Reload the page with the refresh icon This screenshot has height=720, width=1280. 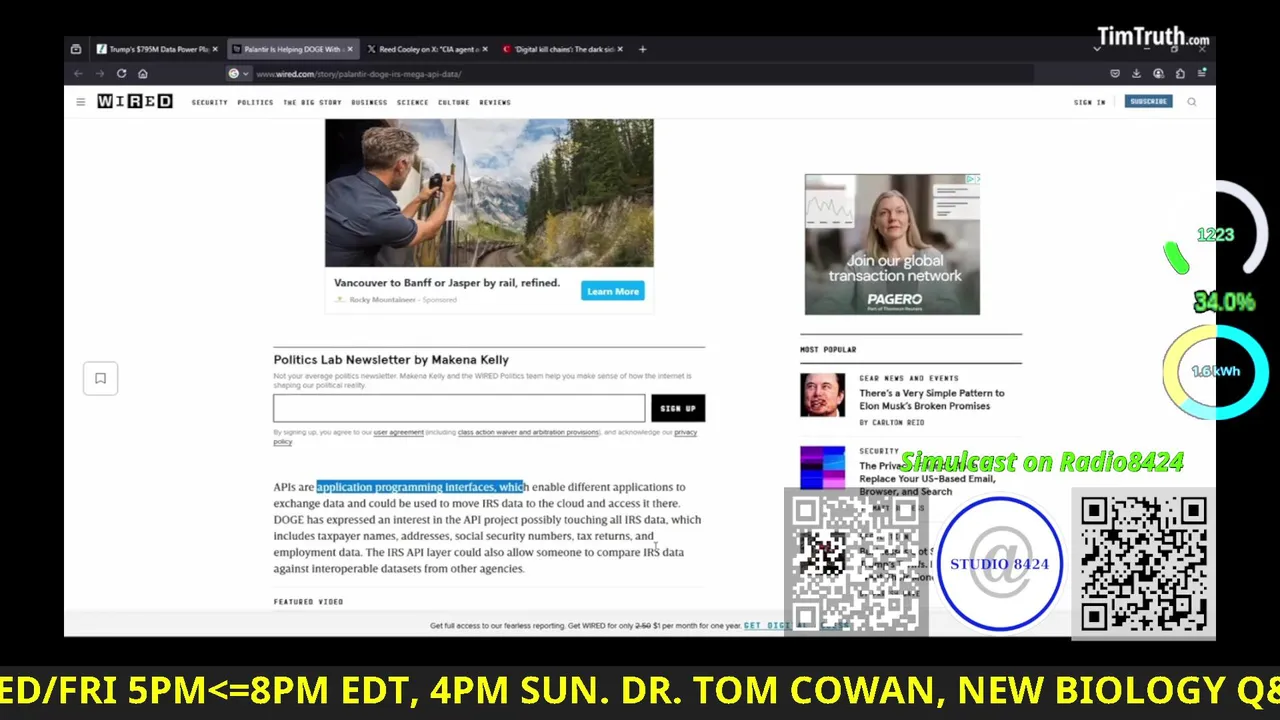[121, 74]
